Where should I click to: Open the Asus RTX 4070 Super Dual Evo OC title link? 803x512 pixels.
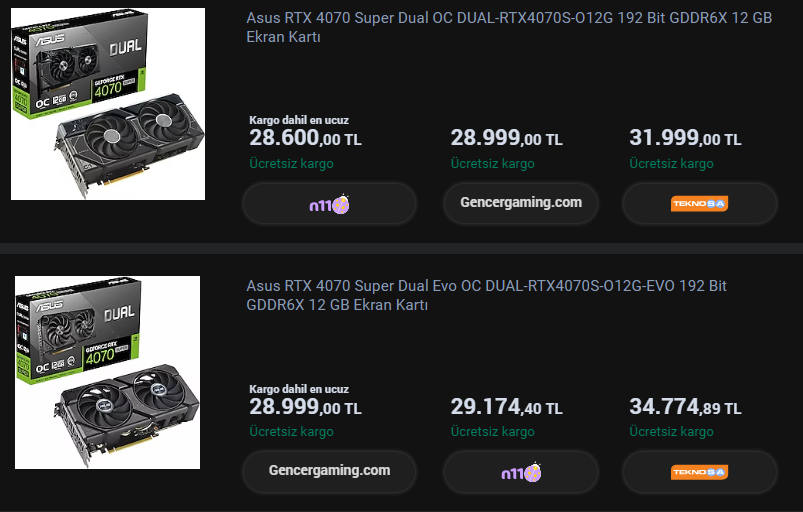point(486,295)
